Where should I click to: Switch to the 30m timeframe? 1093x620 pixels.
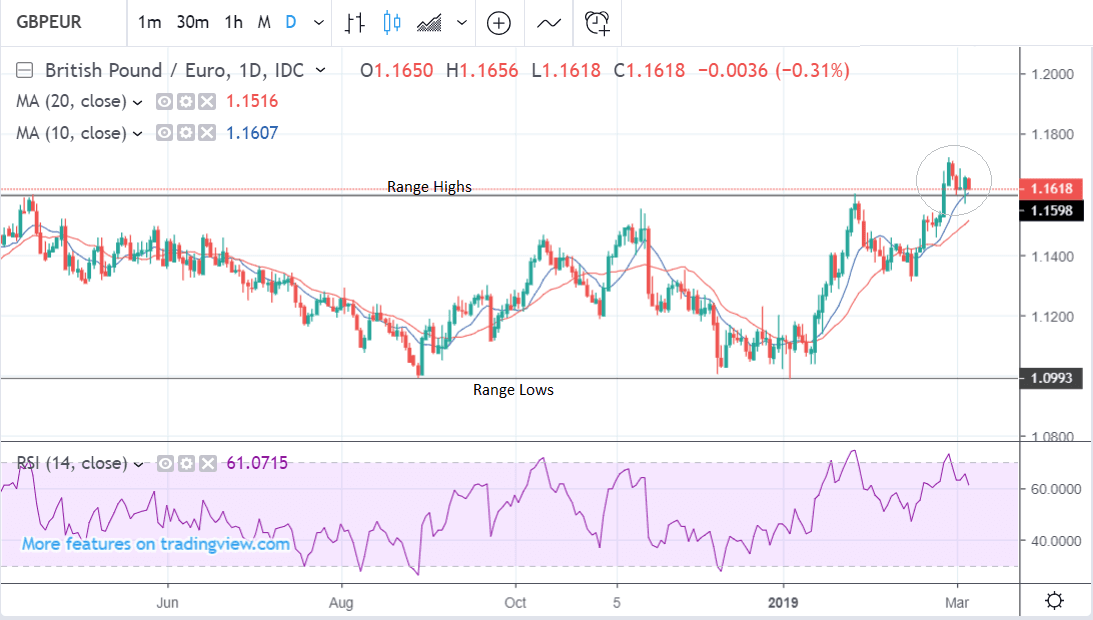click(192, 22)
